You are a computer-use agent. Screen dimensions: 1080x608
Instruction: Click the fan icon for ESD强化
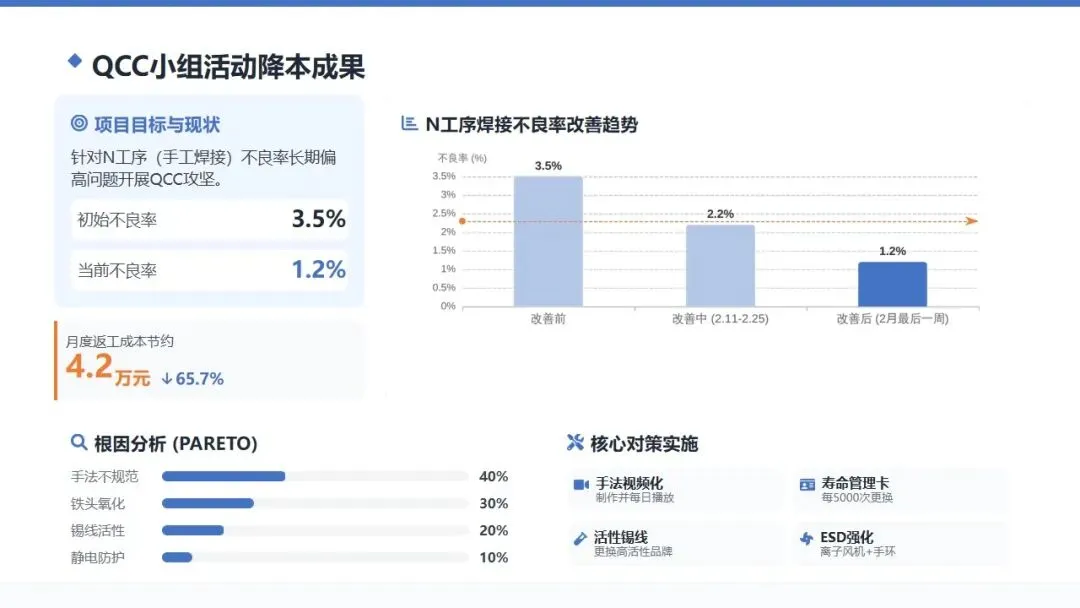(807, 539)
